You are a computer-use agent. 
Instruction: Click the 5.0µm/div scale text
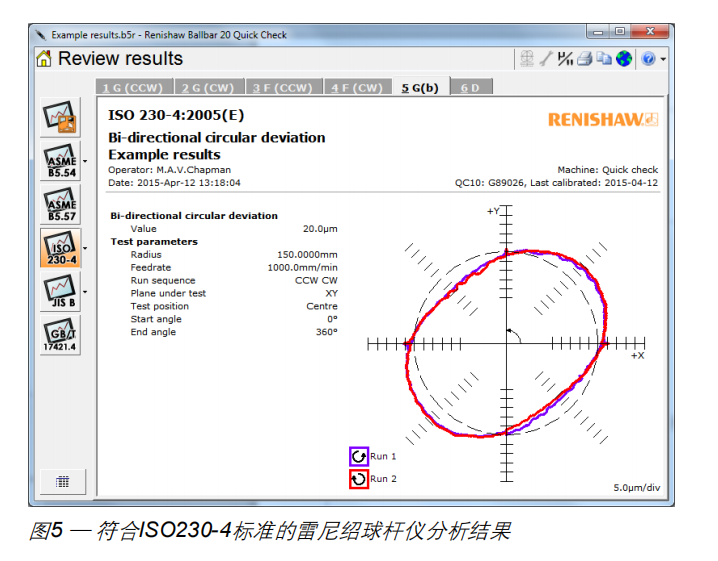[636, 488]
